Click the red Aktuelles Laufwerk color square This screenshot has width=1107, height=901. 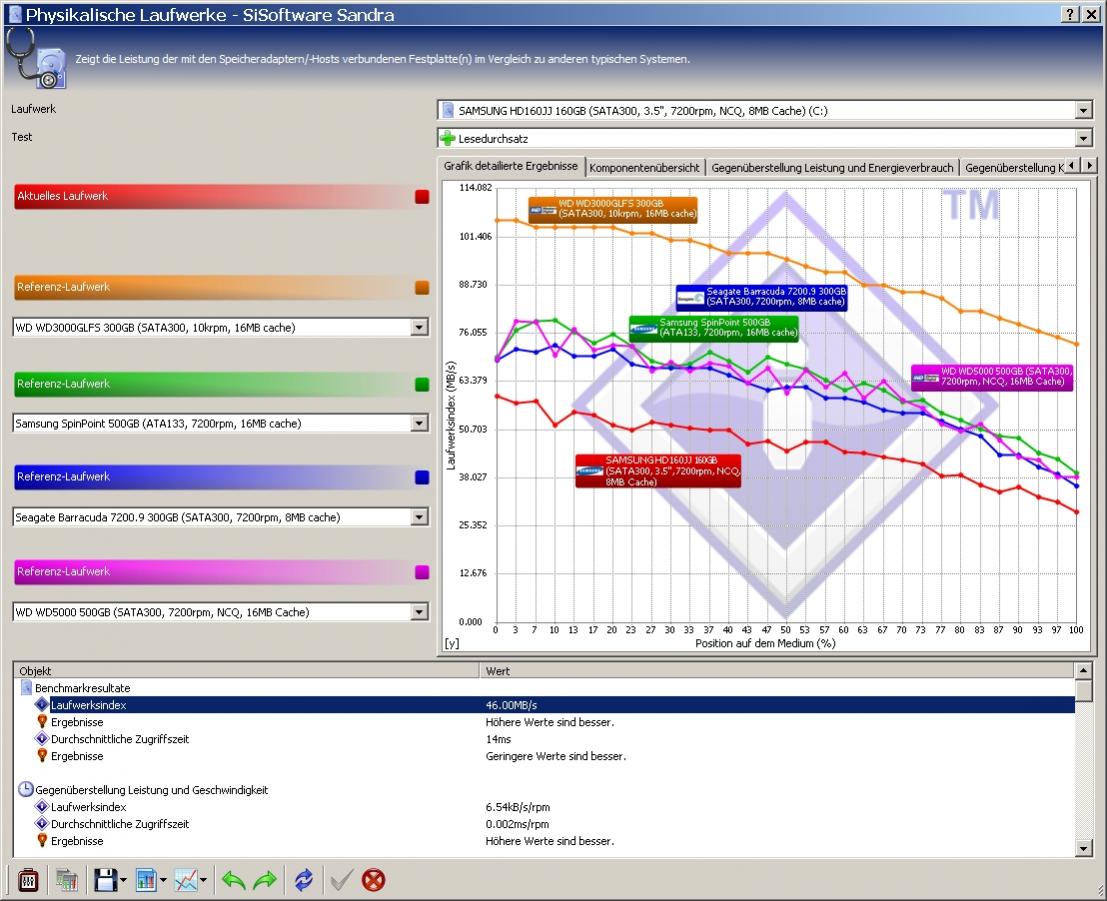[422, 196]
